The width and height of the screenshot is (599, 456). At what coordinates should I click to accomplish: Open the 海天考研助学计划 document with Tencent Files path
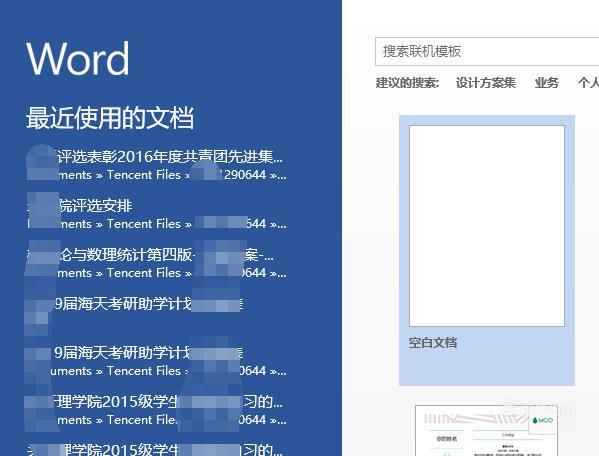point(157,361)
